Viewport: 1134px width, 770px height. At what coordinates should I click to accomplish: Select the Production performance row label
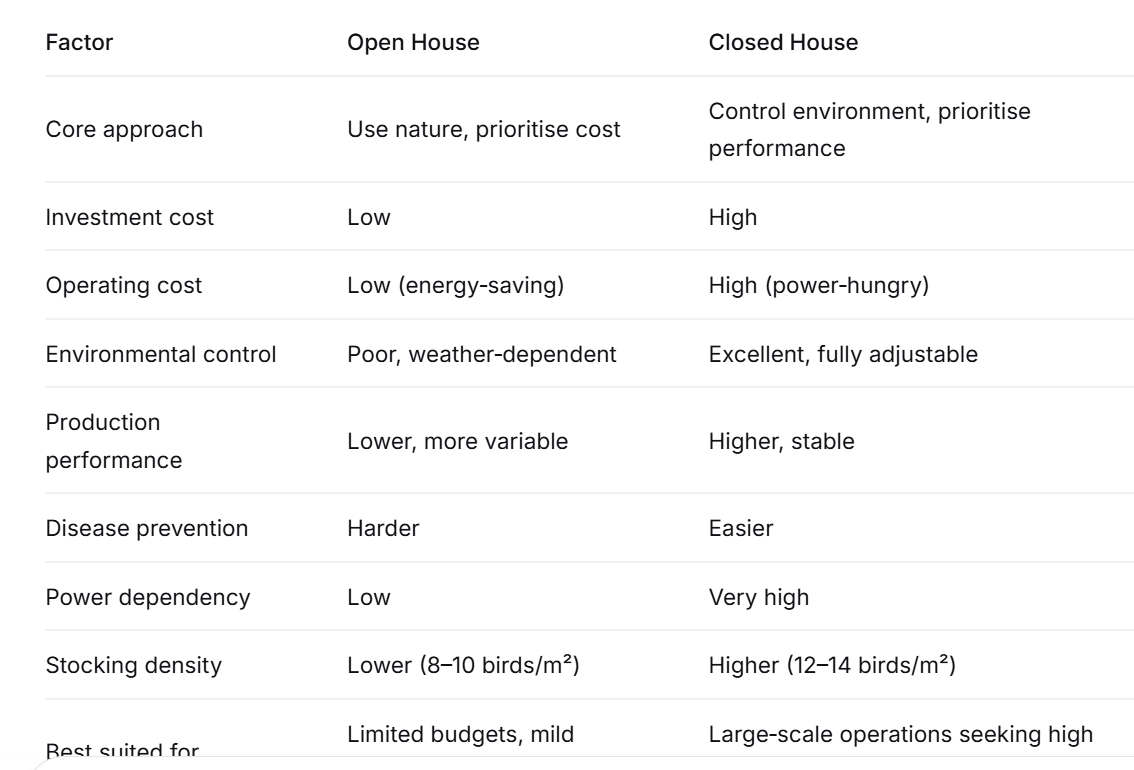point(114,441)
